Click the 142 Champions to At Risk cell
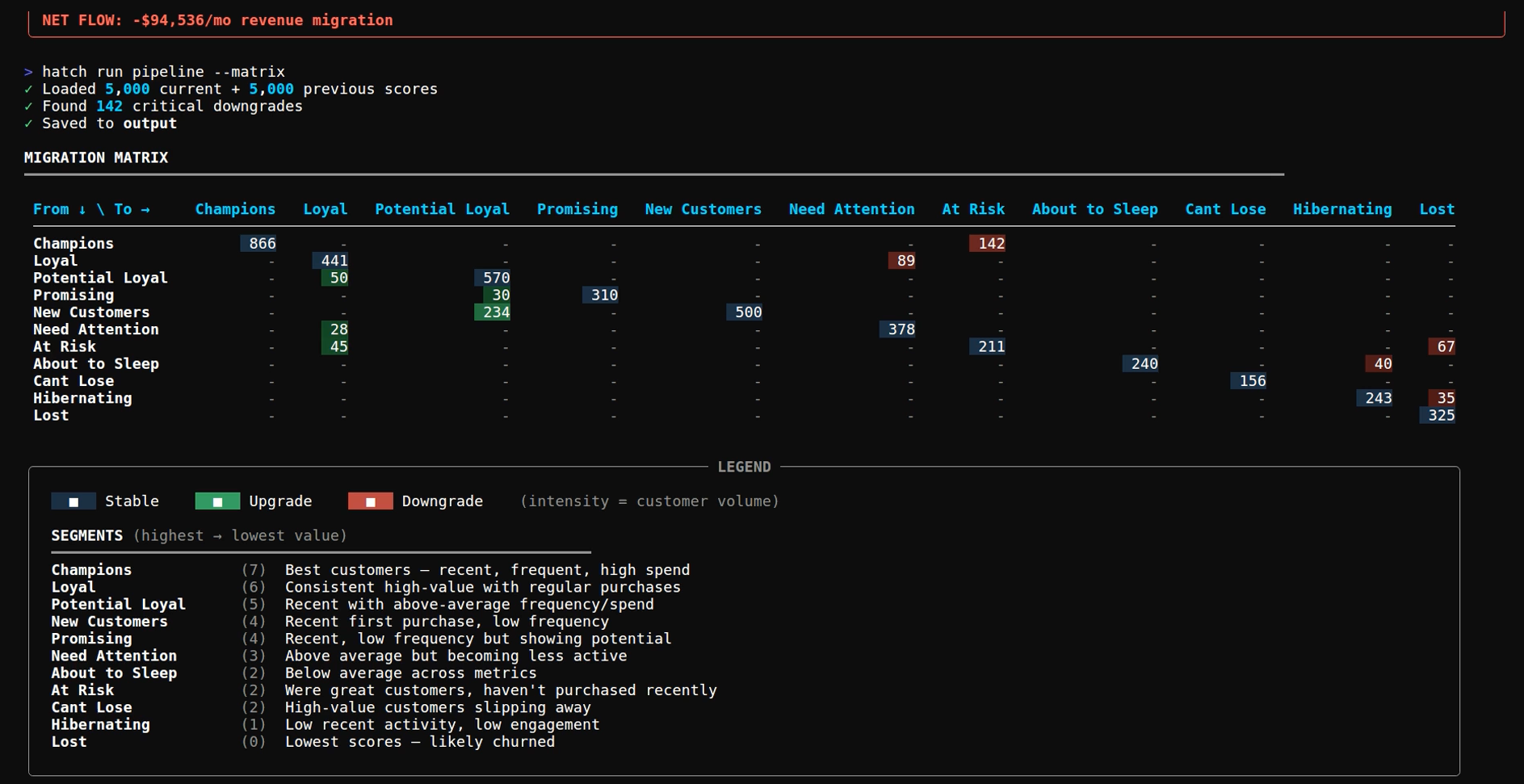Viewport: 1524px width, 784px height. pos(988,244)
